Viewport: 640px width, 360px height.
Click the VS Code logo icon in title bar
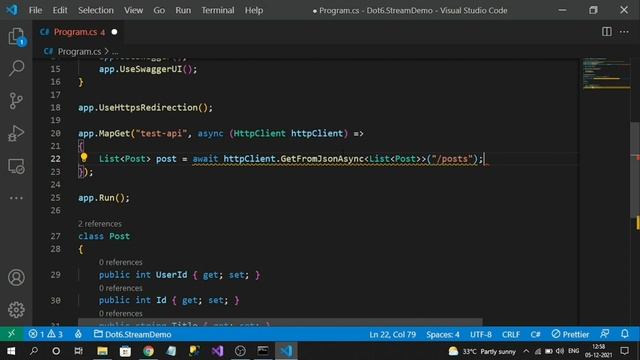[x=12, y=10]
